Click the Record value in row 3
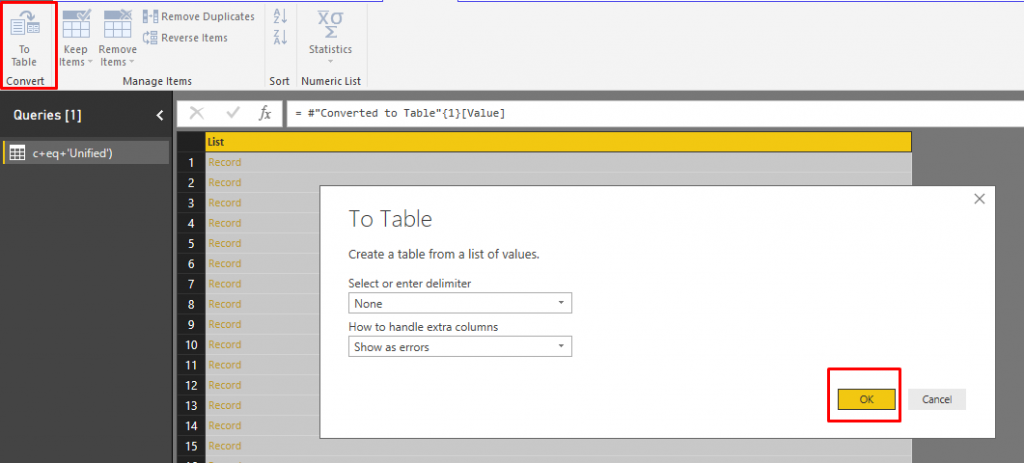1024x463 pixels. coord(225,202)
